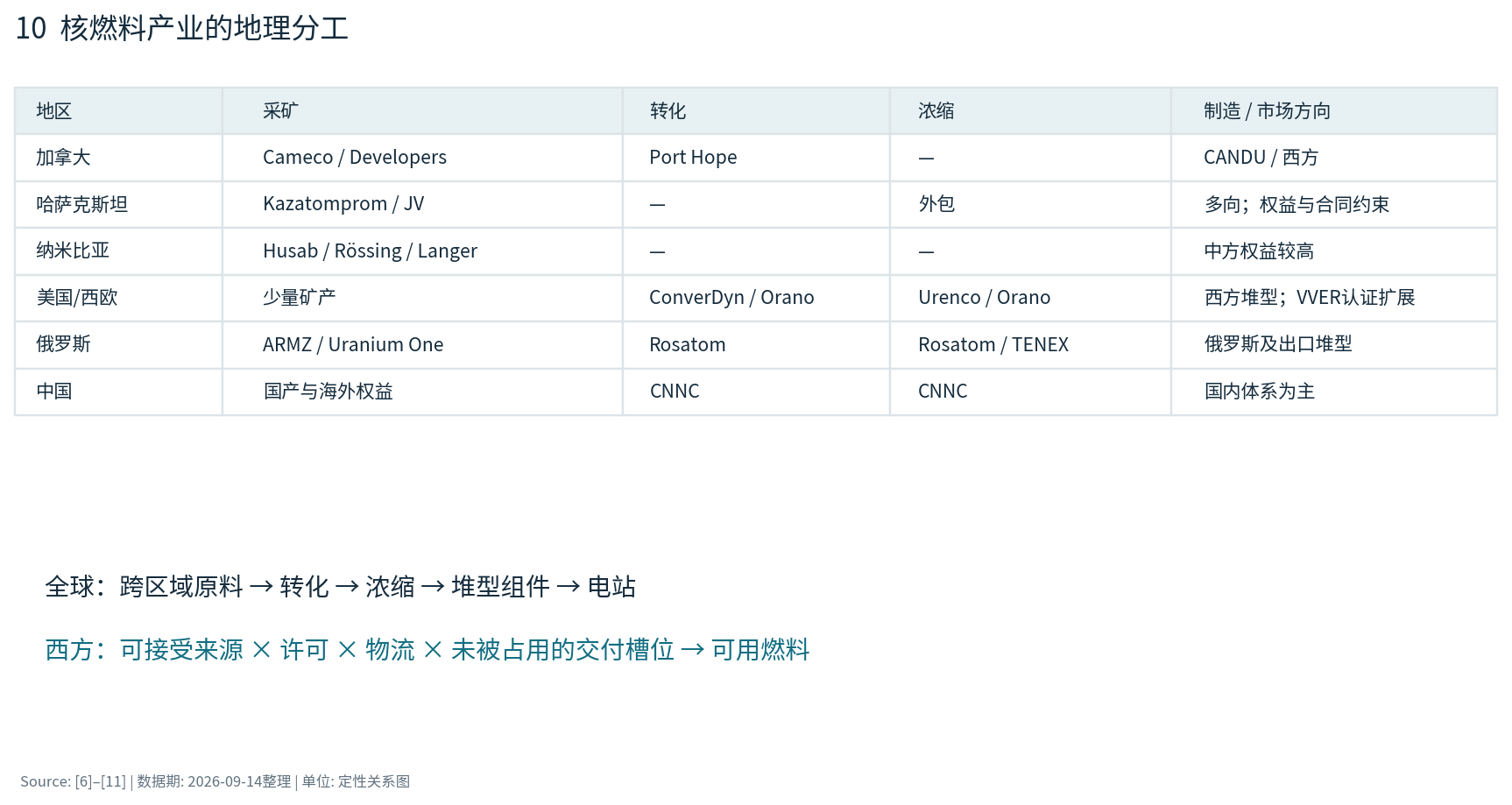Click the Husab / Rössing / Langer cell
The image size is (1512, 805).
point(422,251)
